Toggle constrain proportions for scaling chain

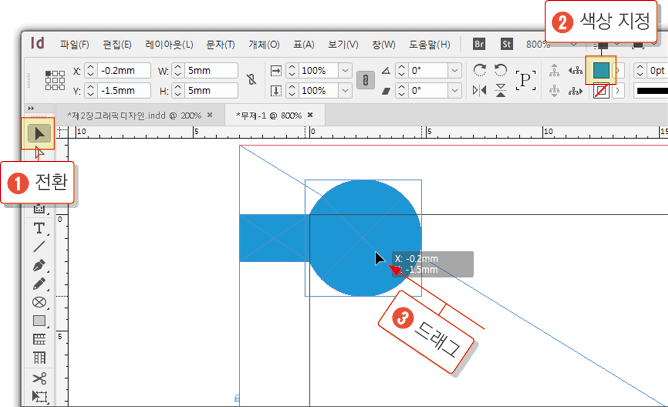pyautogui.click(x=365, y=80)
